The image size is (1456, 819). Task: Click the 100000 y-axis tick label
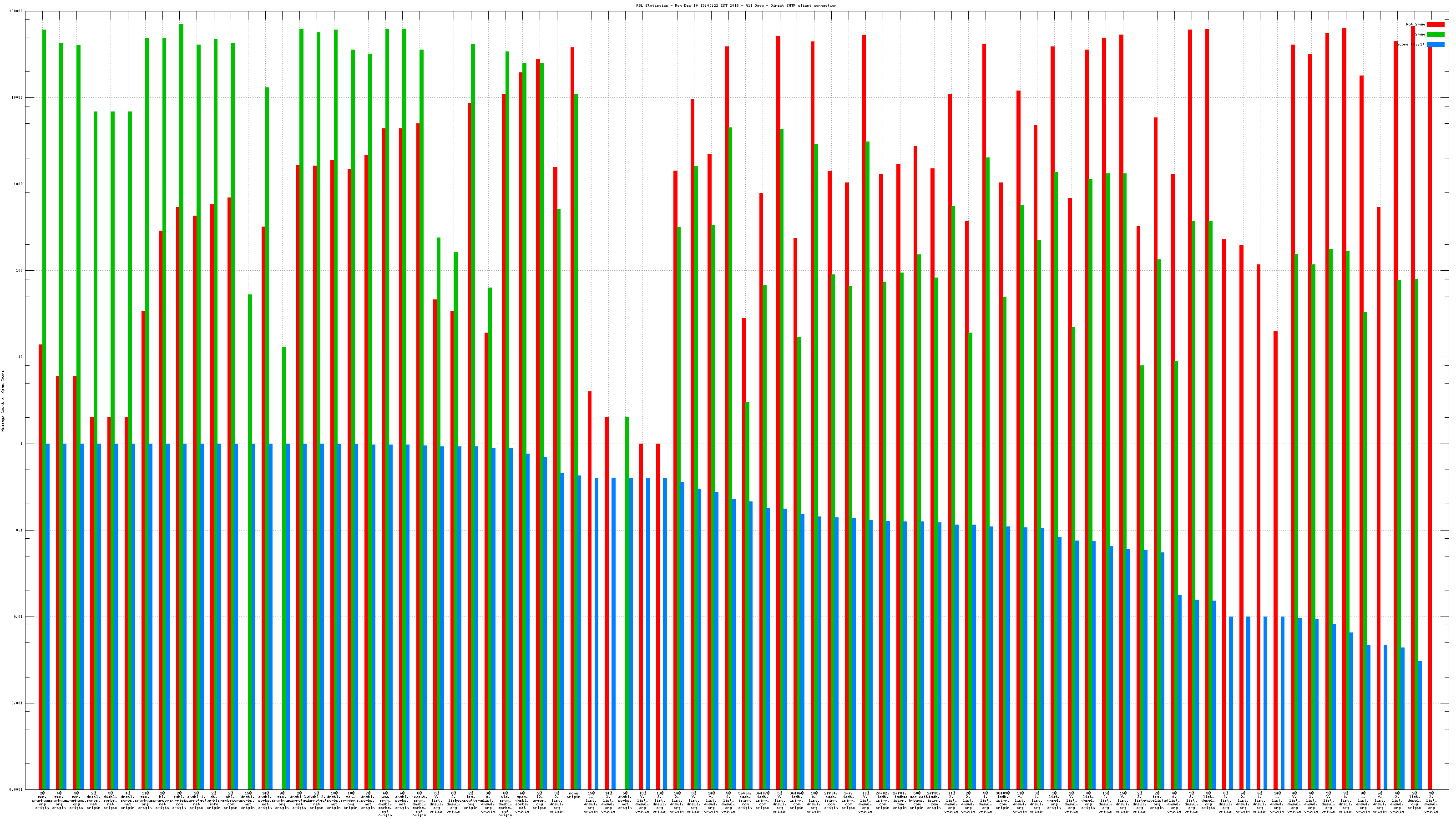pyautogui.click(x=16, y=11)
